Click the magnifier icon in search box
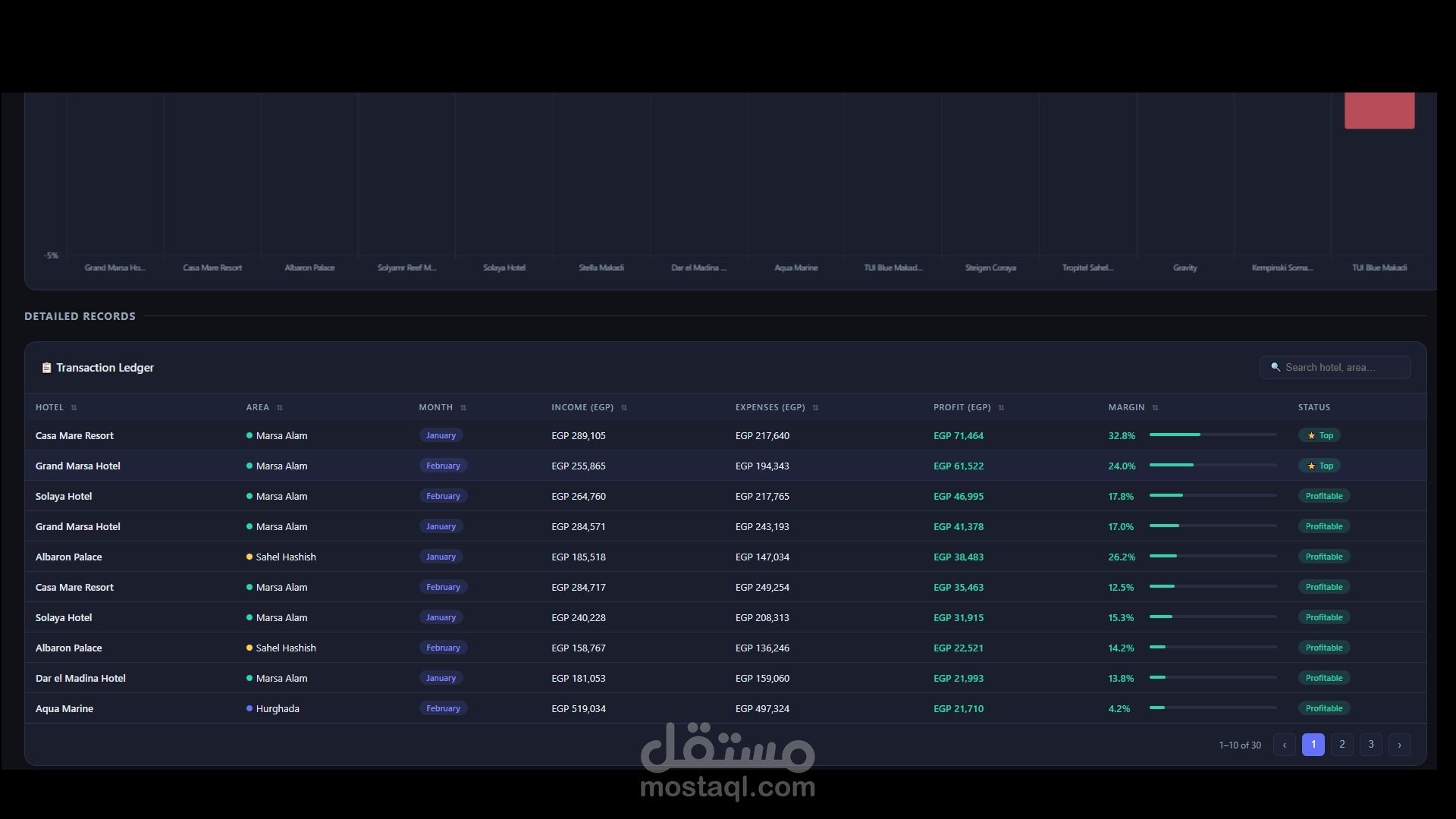Image resolution: width=1456 pixels, height=819 pixels. pos(1276,367)
